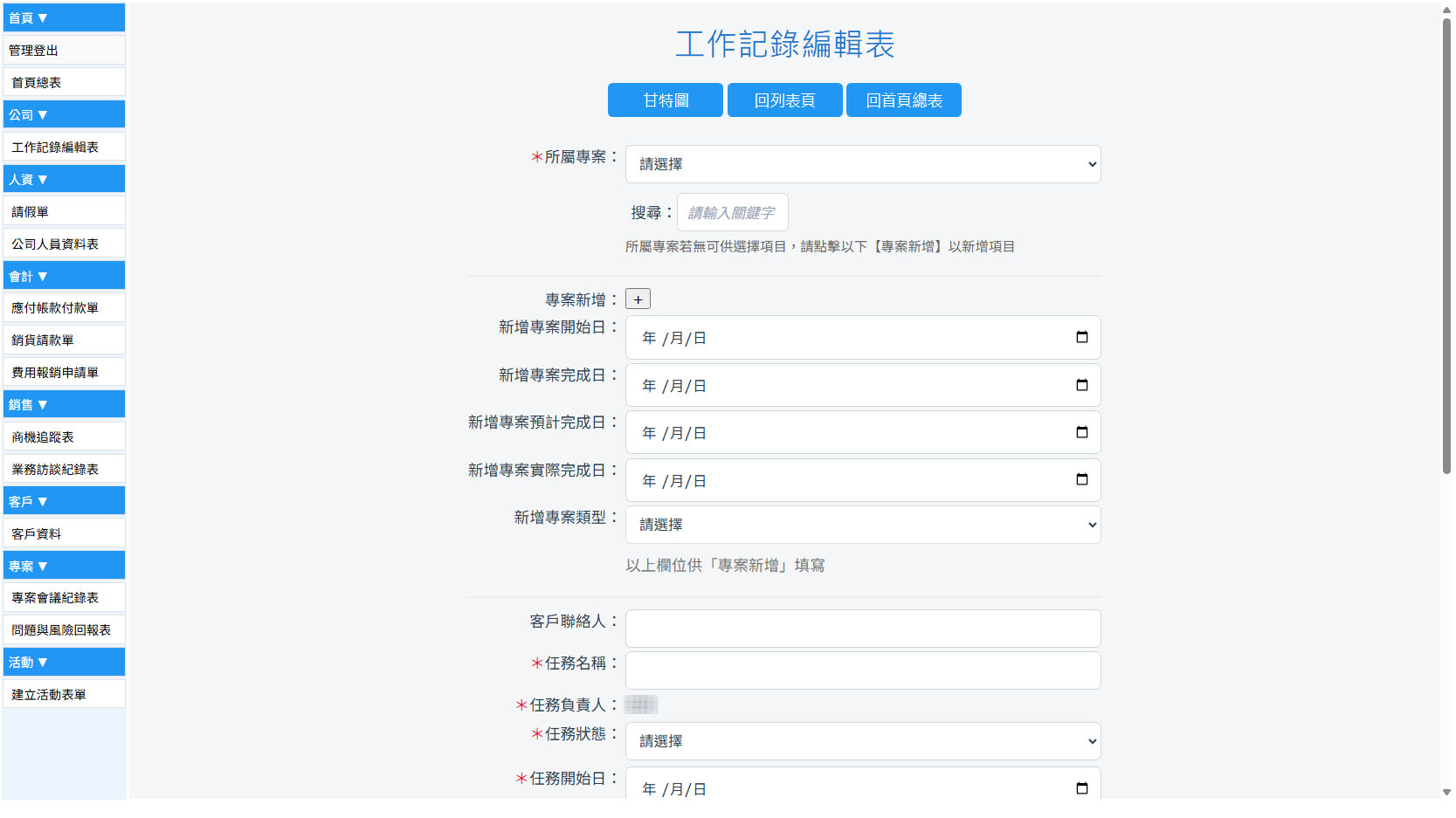Open calendar picker for 新增專案開始日
The image size is (1456, 818).
(1081, 338)
